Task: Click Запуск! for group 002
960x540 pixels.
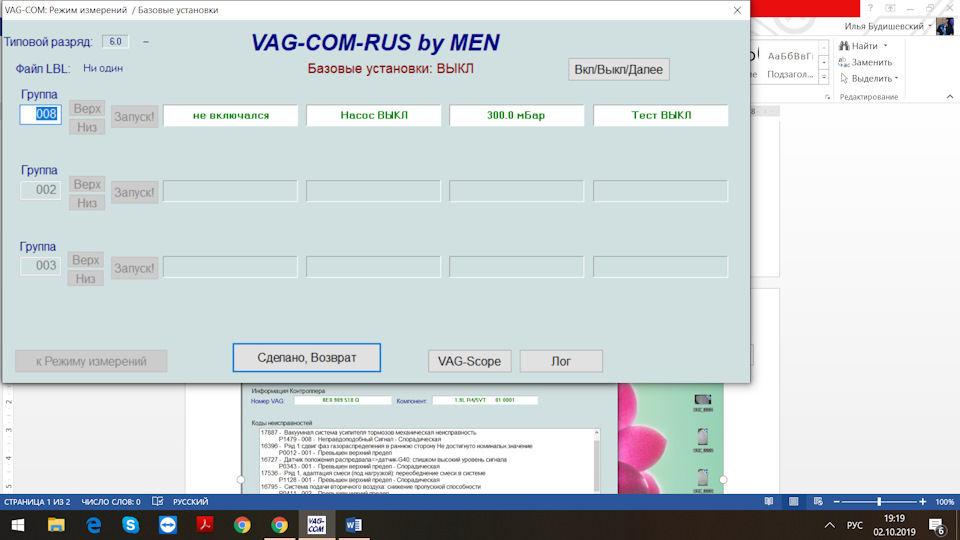Action: coord(135,192)
